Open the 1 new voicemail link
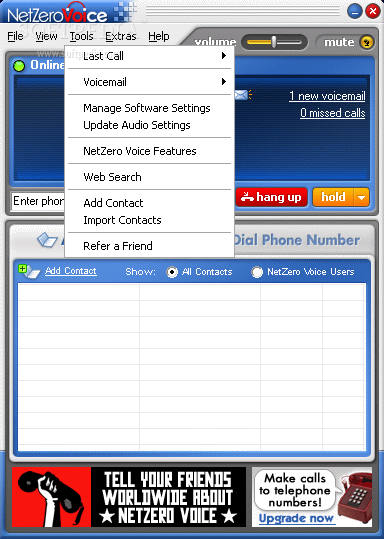Image resolution: width=384 pixels, height=539 pixels. coord(327,96)
